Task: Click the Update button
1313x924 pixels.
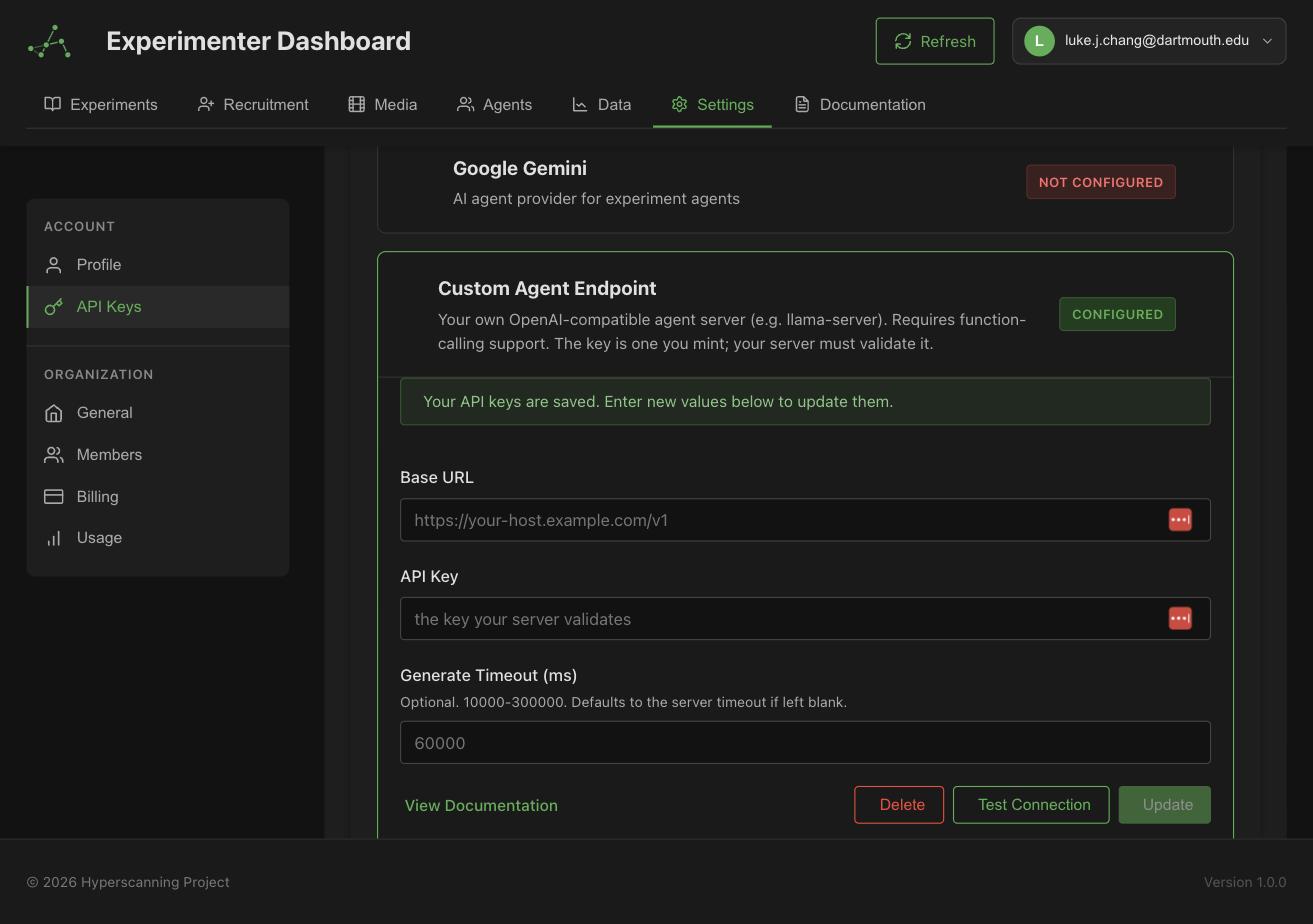Action: 1165,805
